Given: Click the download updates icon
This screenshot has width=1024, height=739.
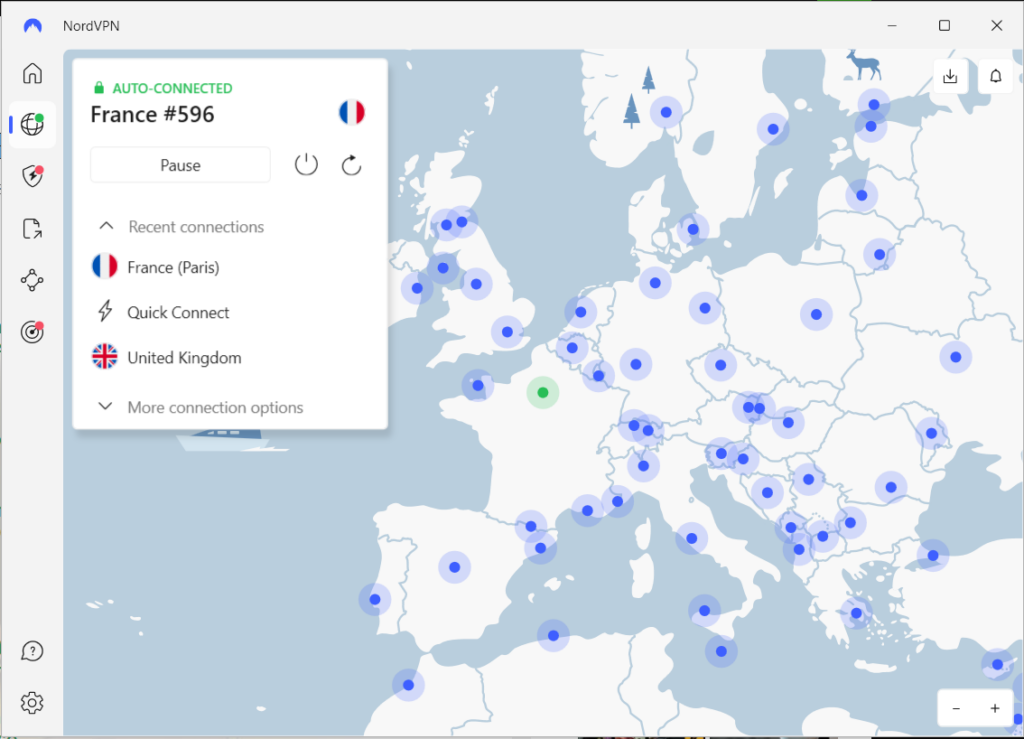Looking at the screenshot, I should (x=950, y=76).
